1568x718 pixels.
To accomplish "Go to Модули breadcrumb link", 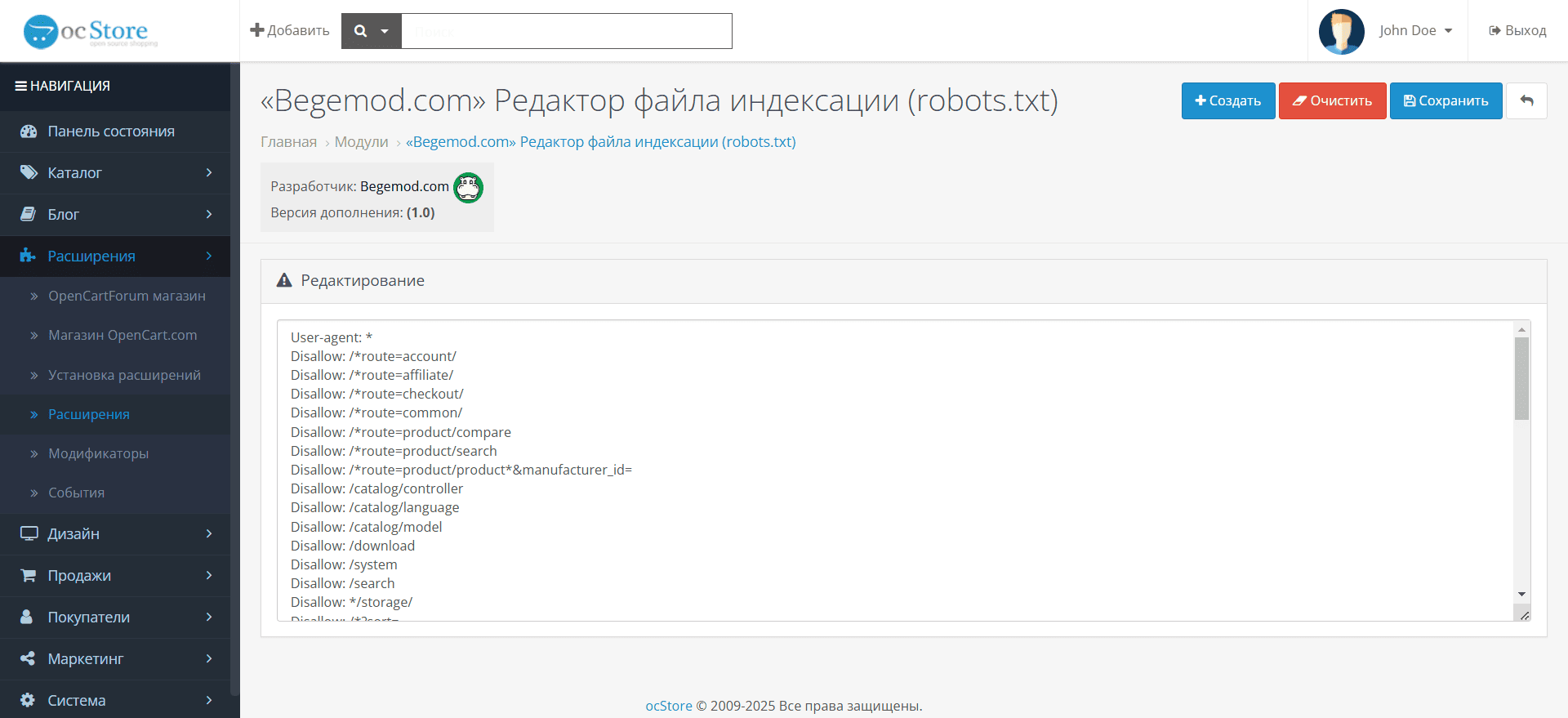I will pos(361,142).
